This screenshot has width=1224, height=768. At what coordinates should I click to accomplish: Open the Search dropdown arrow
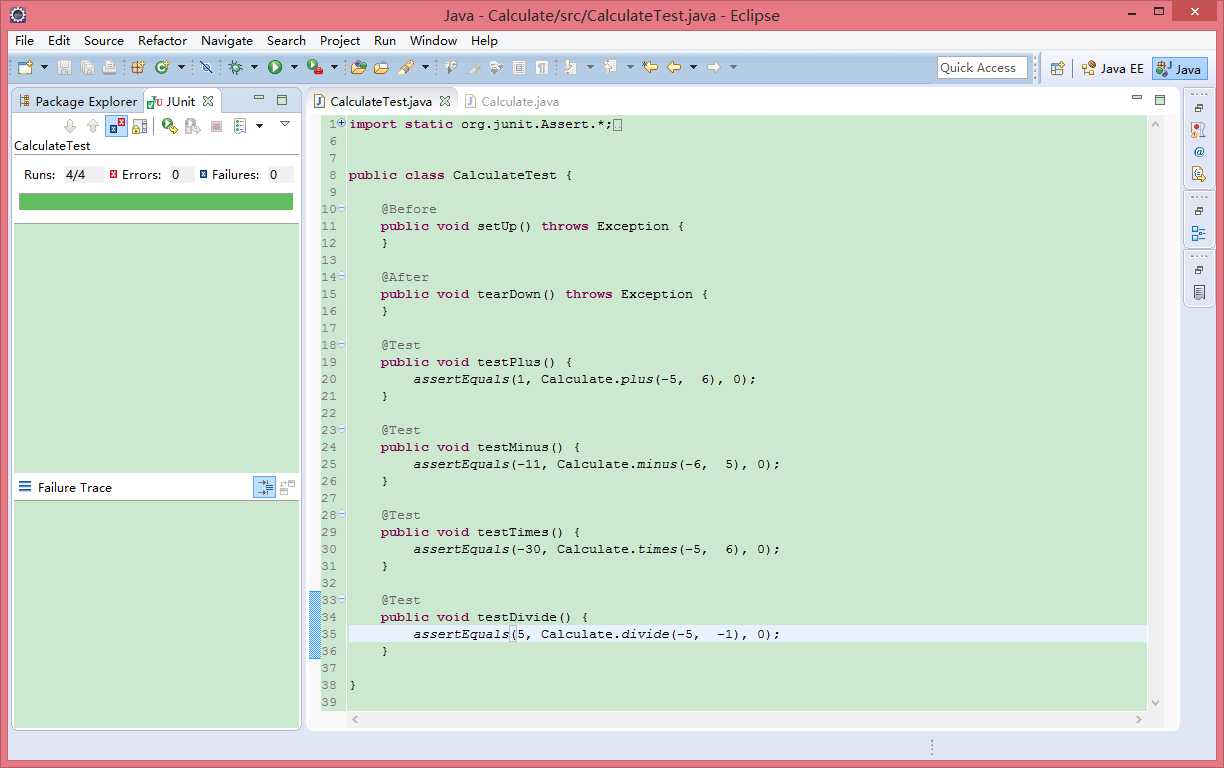[x=425, y=68]
